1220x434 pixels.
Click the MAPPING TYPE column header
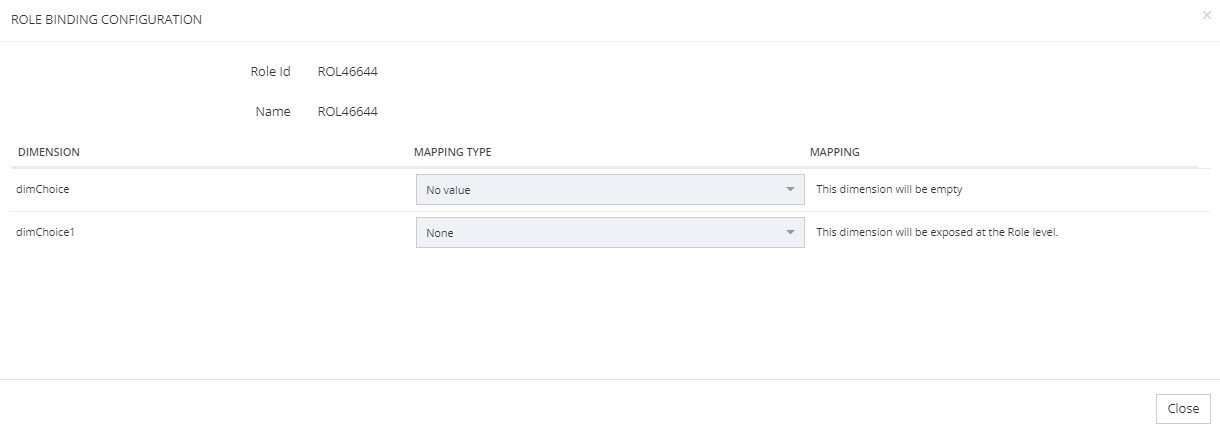click(452, 152)
